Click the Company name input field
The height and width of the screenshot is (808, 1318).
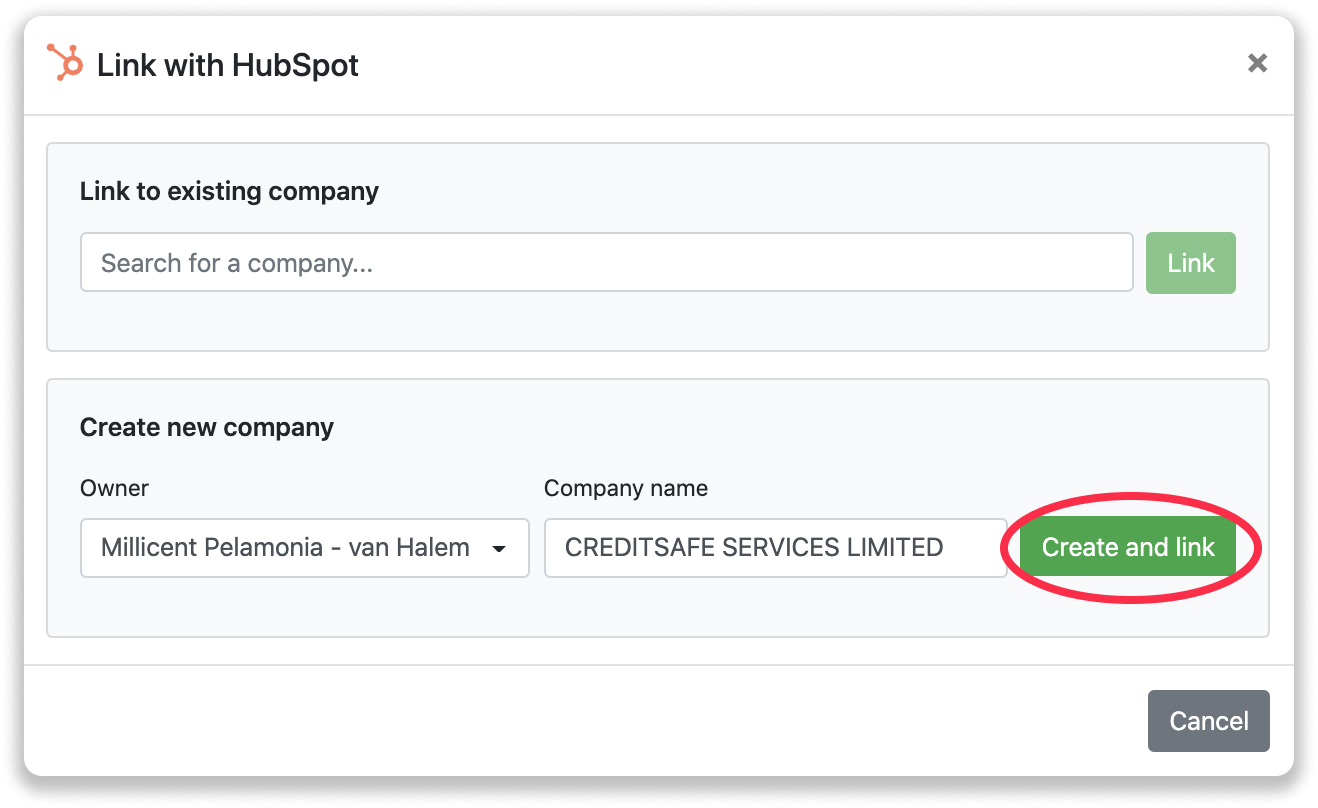coord(775,547)
